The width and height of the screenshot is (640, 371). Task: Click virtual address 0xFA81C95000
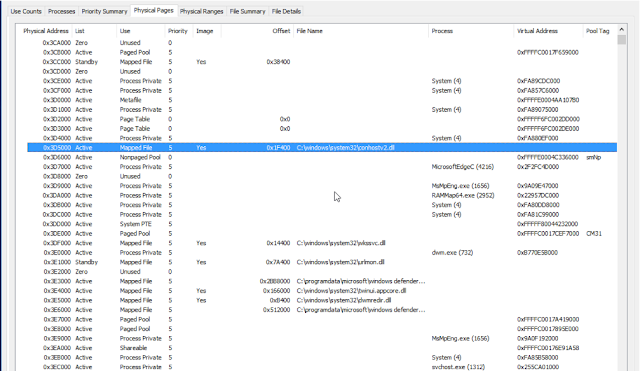(538, 214)
